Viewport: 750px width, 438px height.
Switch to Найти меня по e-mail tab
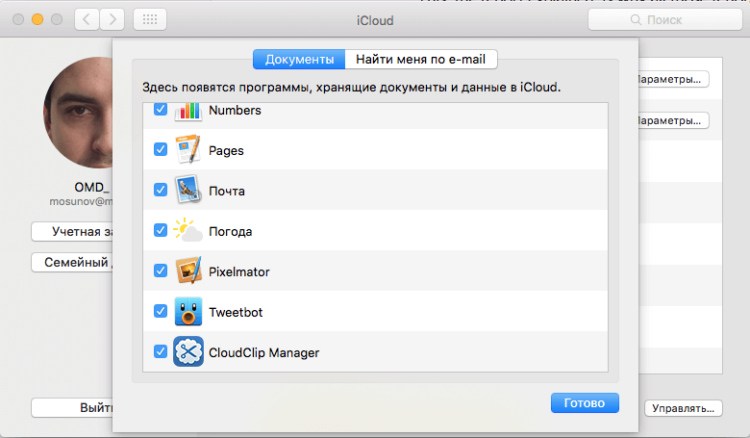tap(421, 59)
